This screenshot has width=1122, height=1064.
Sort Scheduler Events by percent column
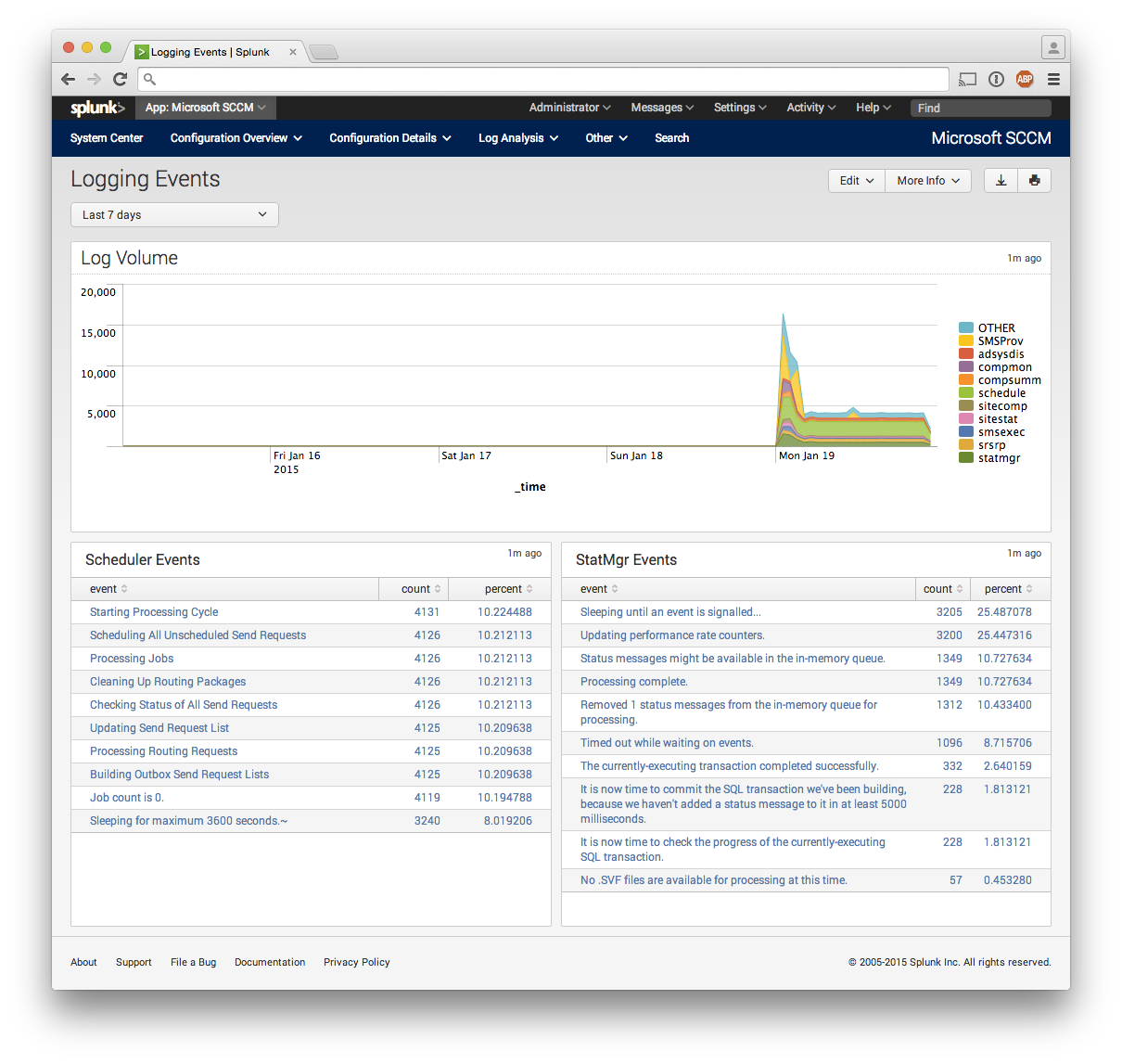click(508, 589)
